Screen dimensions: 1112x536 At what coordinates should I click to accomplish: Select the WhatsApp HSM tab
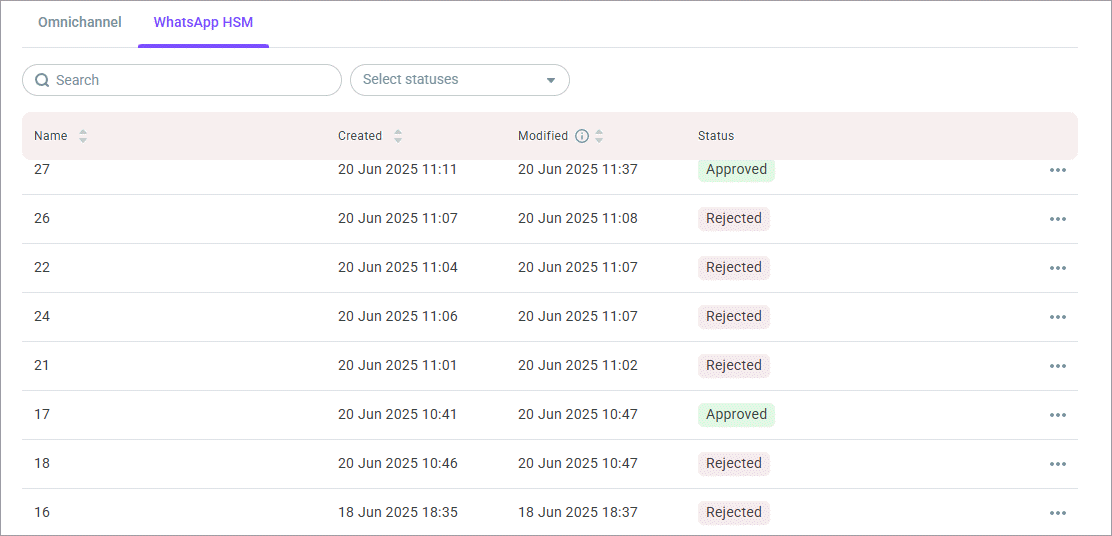point(203,22)
